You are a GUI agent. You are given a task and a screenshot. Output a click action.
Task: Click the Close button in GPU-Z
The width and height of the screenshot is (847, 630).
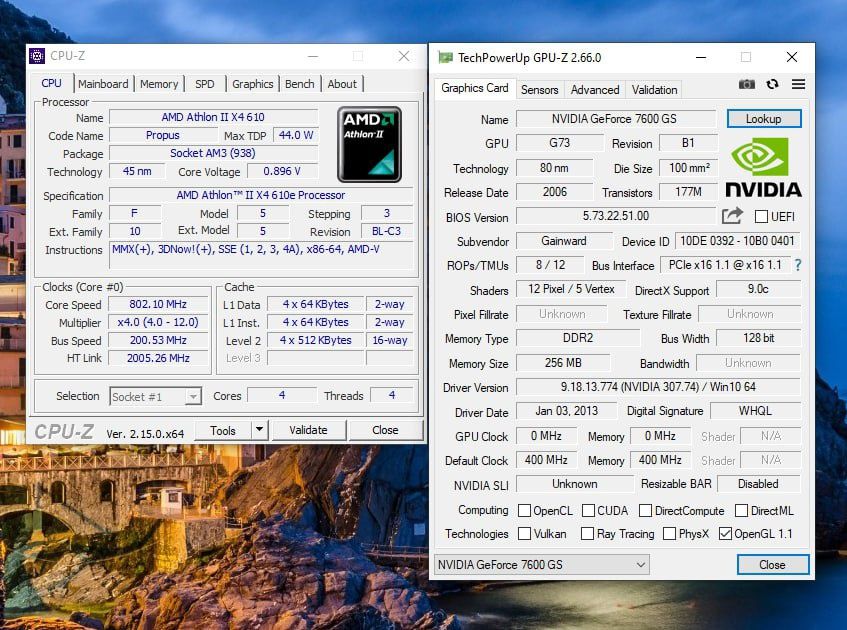click(x=772, y=565)
